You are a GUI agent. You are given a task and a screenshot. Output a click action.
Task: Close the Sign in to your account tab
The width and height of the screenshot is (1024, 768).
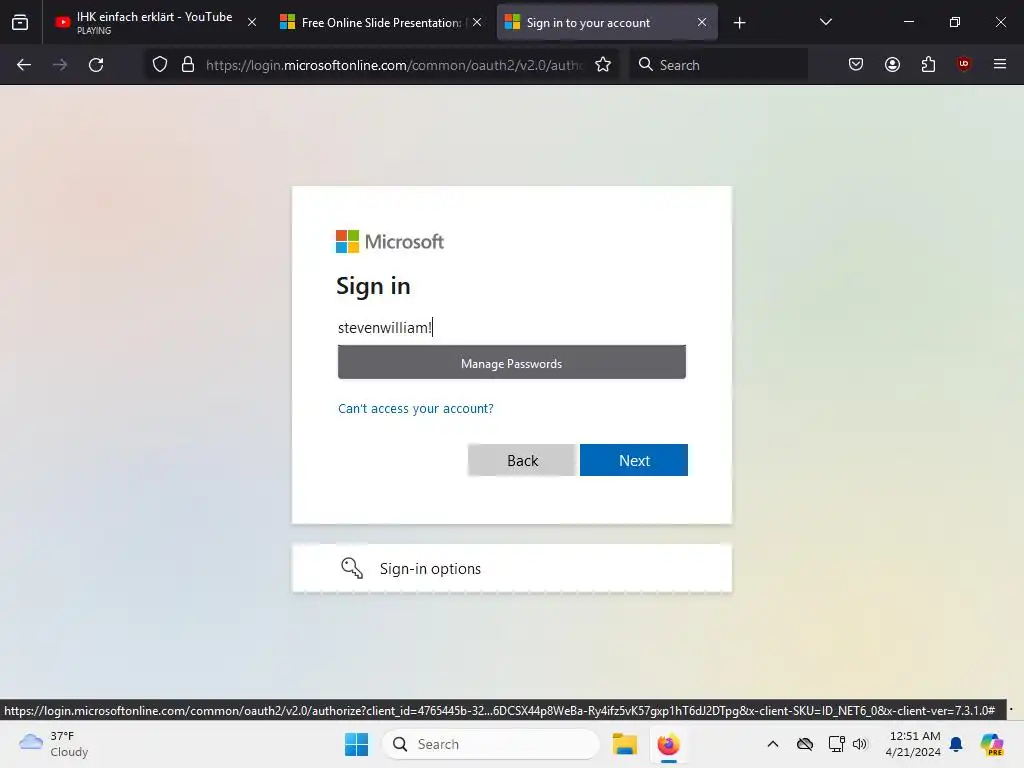[702, 23]
